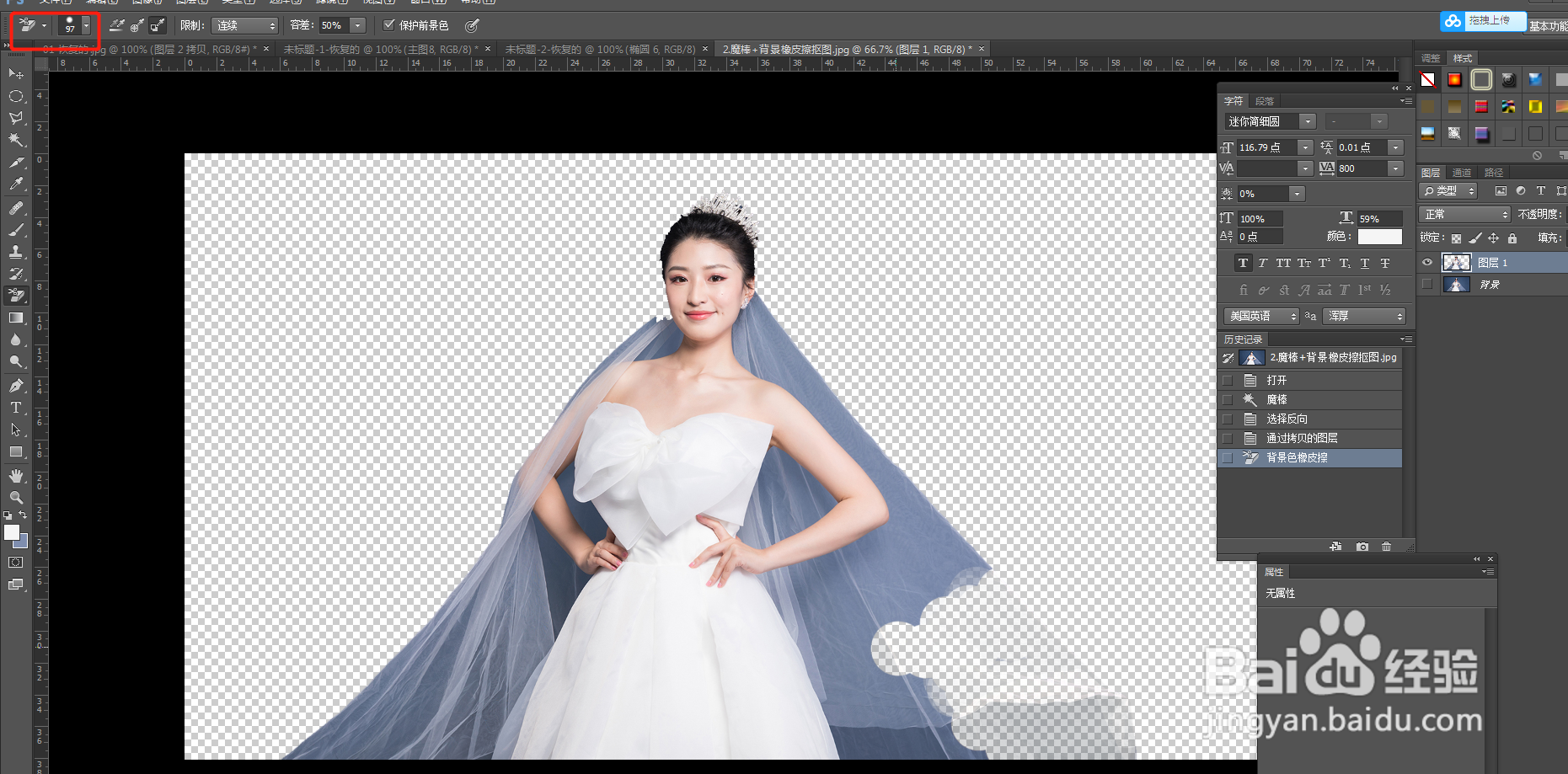Hide layer 图层 1 with eye icon
Image resolution: width=1568 pixels, height=774 pixels.
coord(1427,263)
